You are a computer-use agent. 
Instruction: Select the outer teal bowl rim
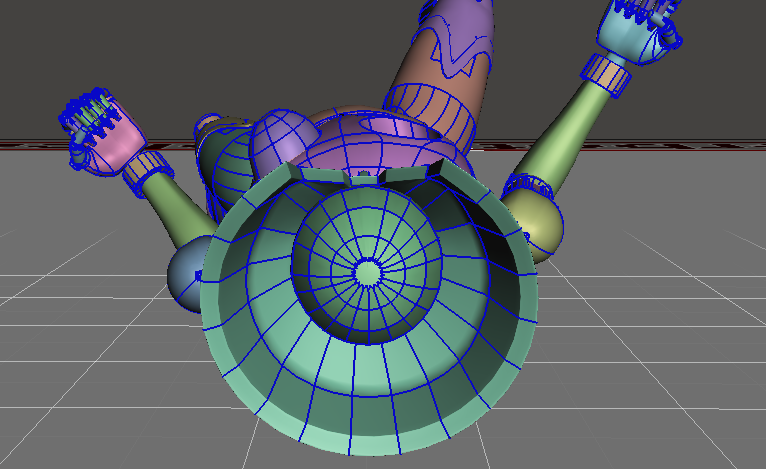coord(369,308)
